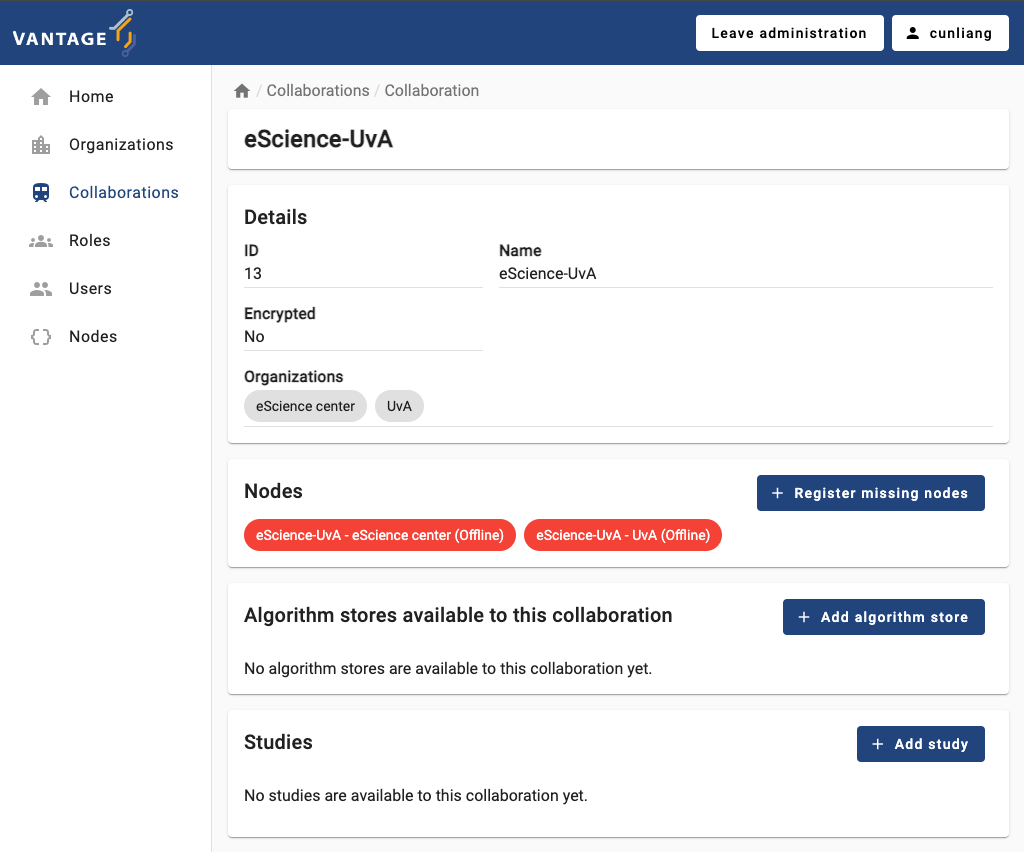
Task: Click 'No studies are available' message
Action: pyautogui.click(x=416, y=796)
